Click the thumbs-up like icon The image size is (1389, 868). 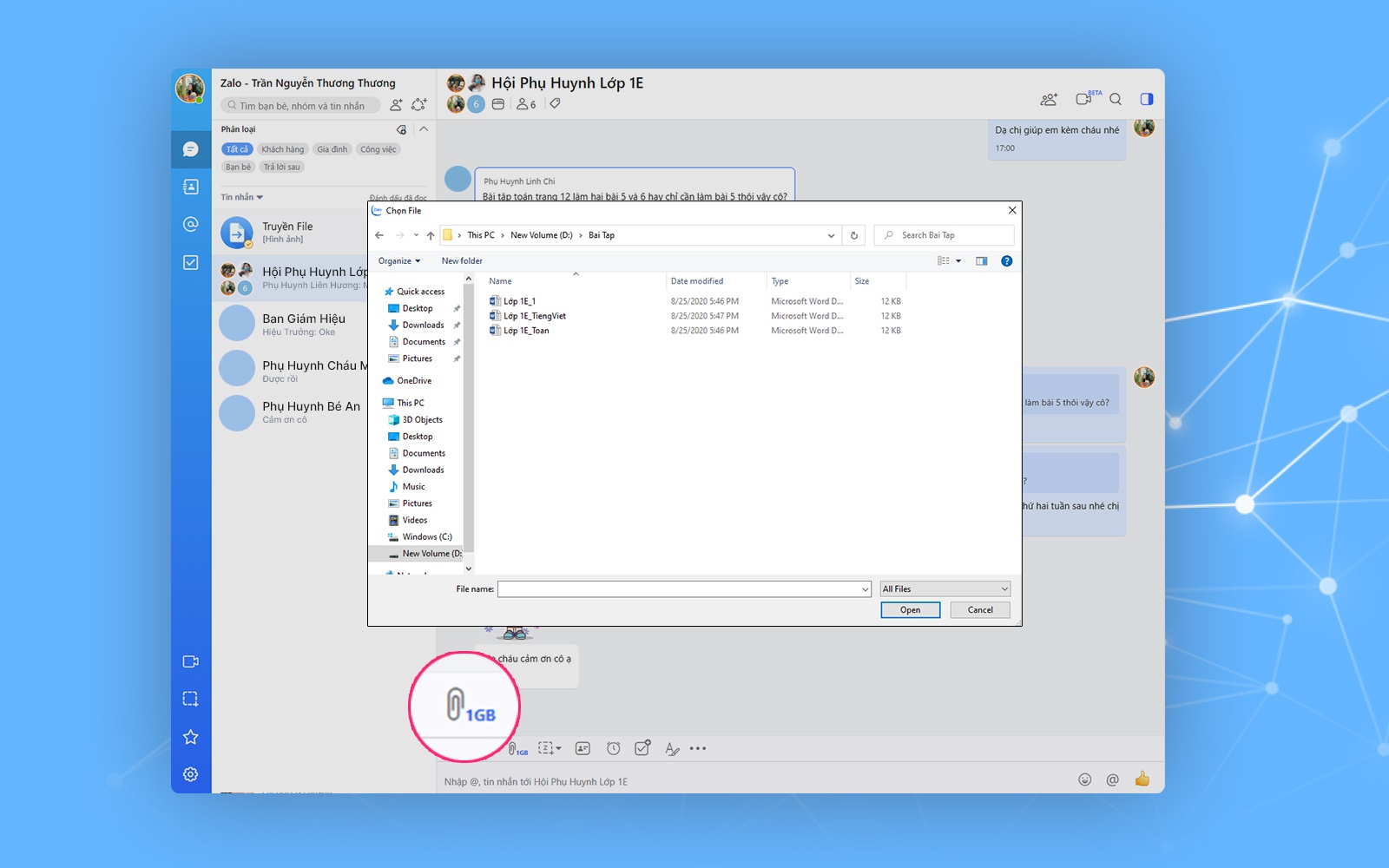[1142, 779]
